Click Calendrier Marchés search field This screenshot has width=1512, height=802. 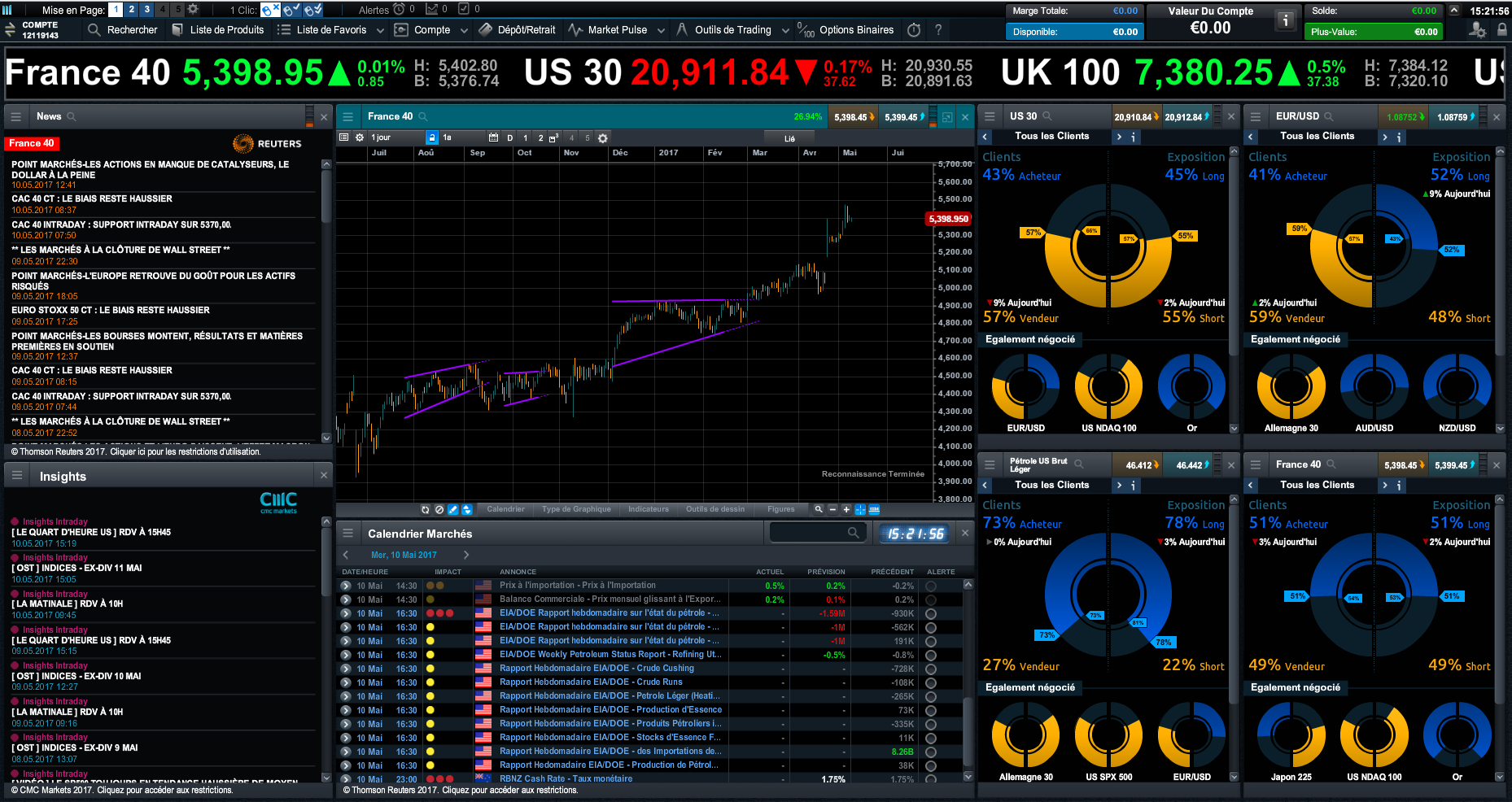tap(817, 533)
